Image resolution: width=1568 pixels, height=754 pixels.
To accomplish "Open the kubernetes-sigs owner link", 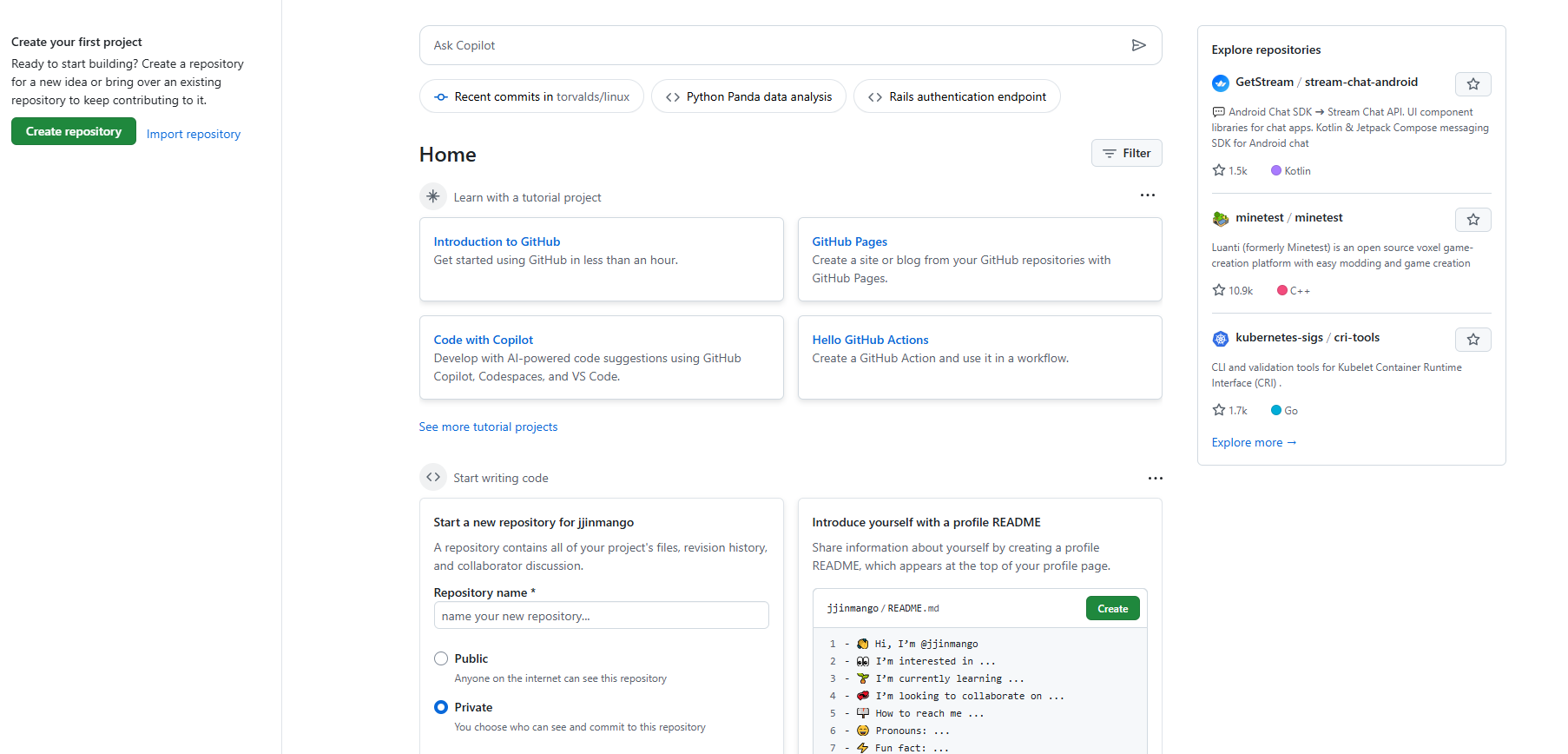I will (x=1279, y=338).
